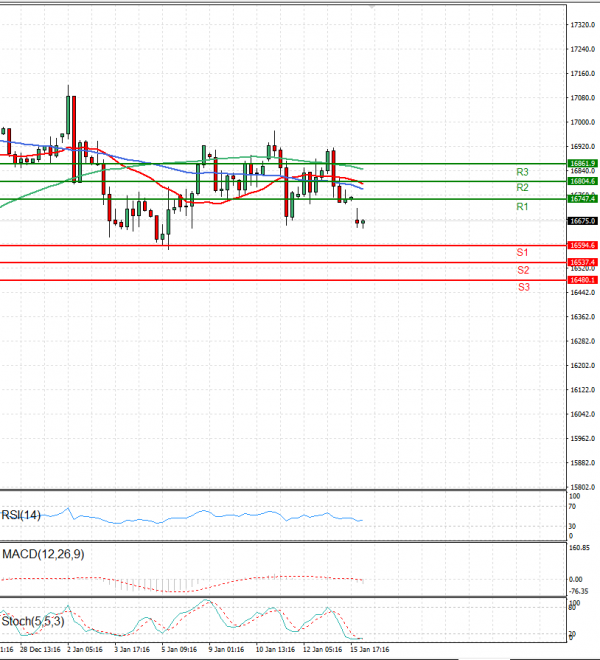Select the green 16861.9 price tag
Viewport: 600px width, 660px height.
[x=583, y=163]
